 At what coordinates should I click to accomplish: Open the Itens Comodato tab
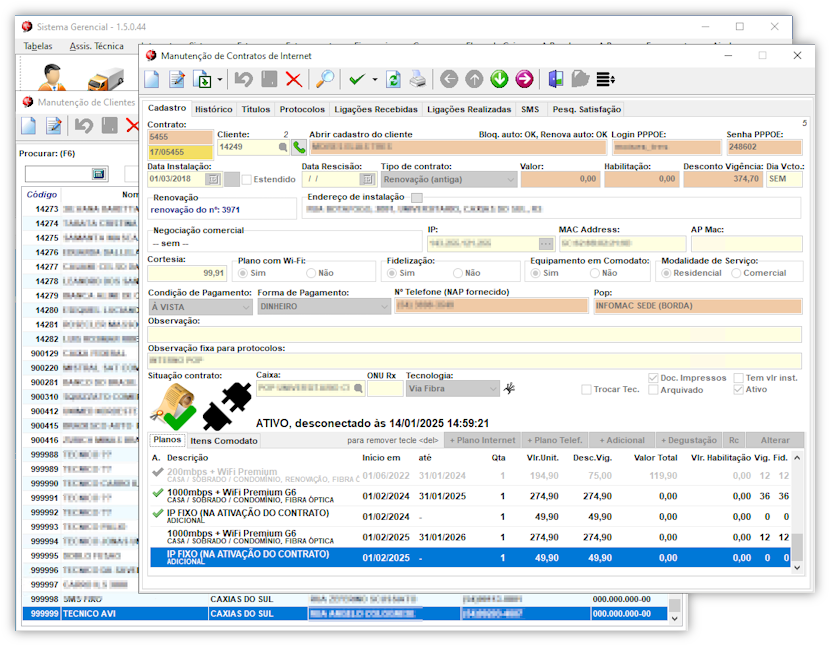(224, 440)
